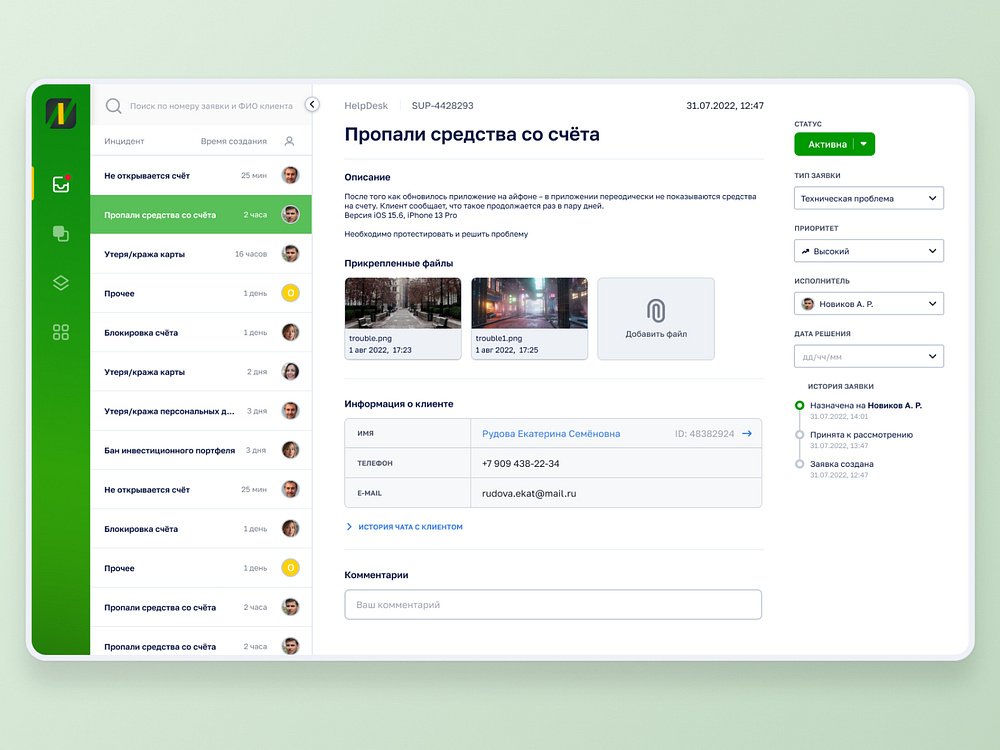Click the green Активна status button
The width and height of the screenshot is (1000, 750).
coord(826,145)
